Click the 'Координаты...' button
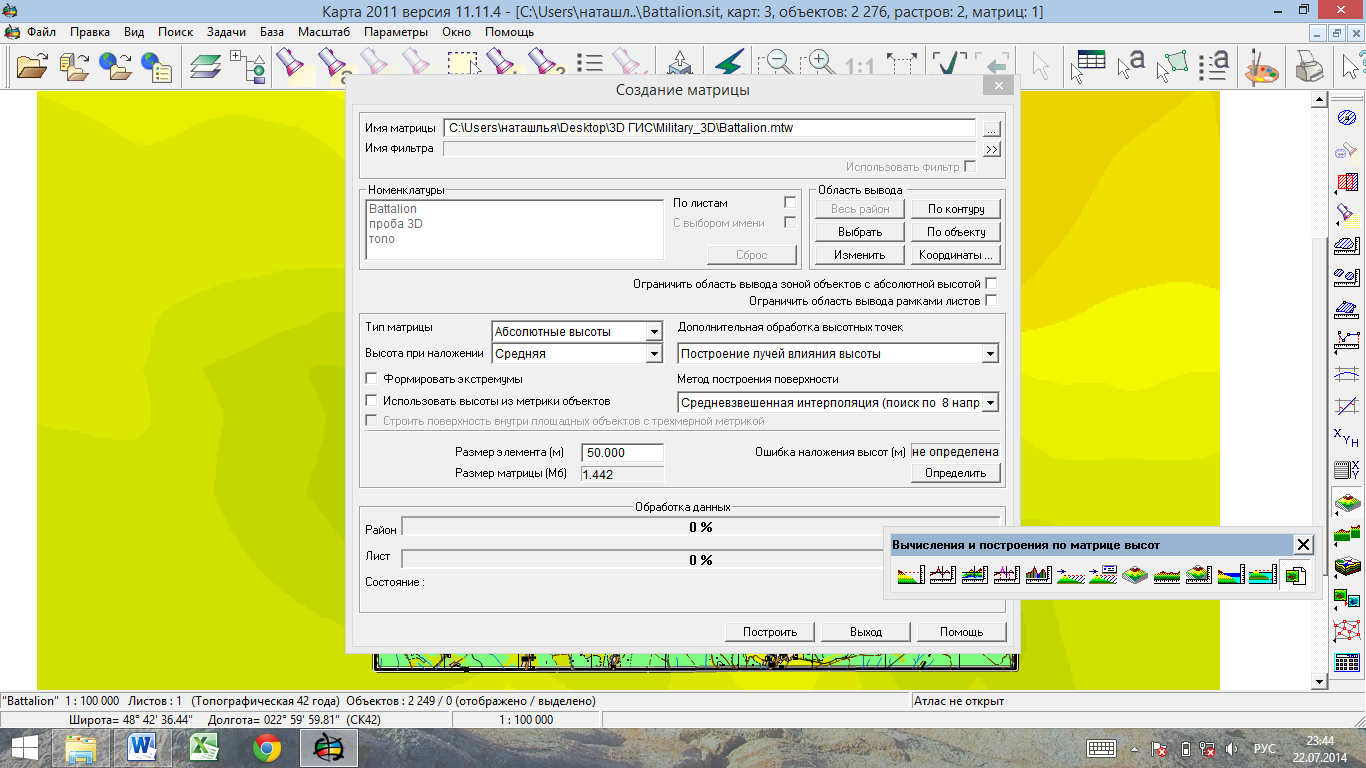Screen dimensions: 1366x768 point(956,255)
